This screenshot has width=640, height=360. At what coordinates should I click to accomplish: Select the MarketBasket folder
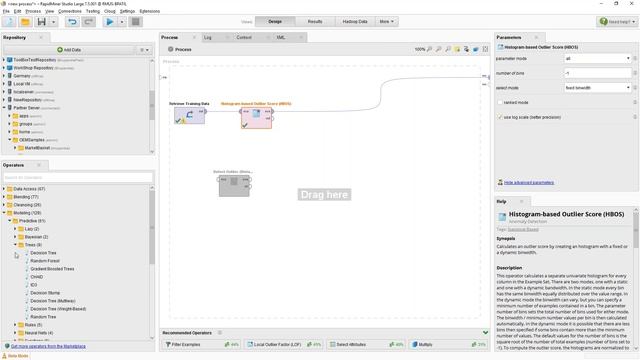click(37, 148)
